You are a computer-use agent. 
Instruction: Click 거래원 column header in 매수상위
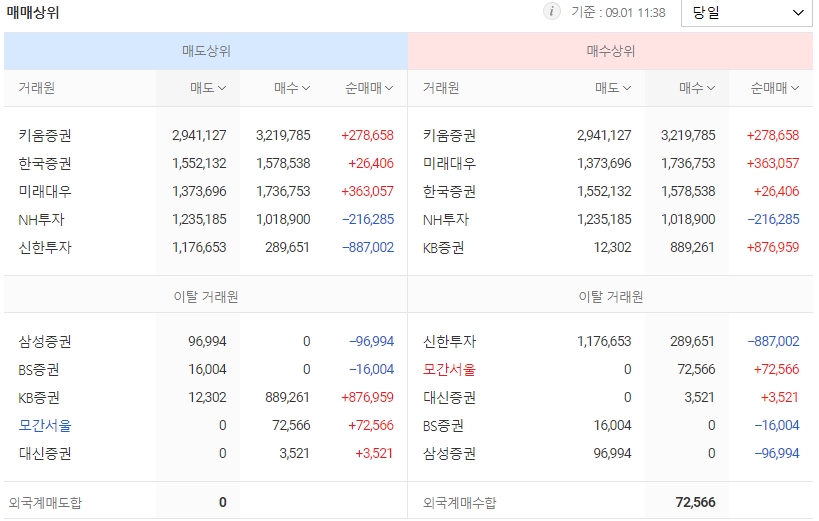coord(441,88)
